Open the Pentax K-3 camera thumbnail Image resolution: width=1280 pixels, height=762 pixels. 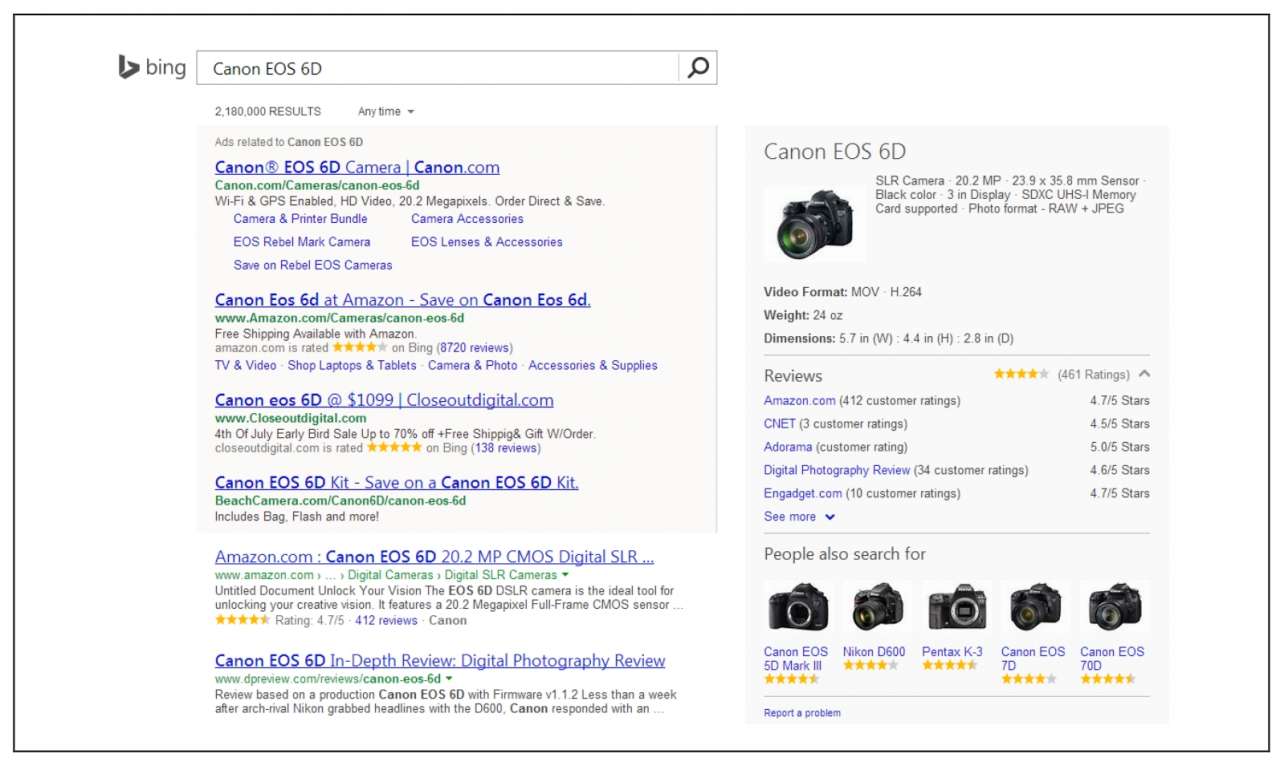(957, 606)
